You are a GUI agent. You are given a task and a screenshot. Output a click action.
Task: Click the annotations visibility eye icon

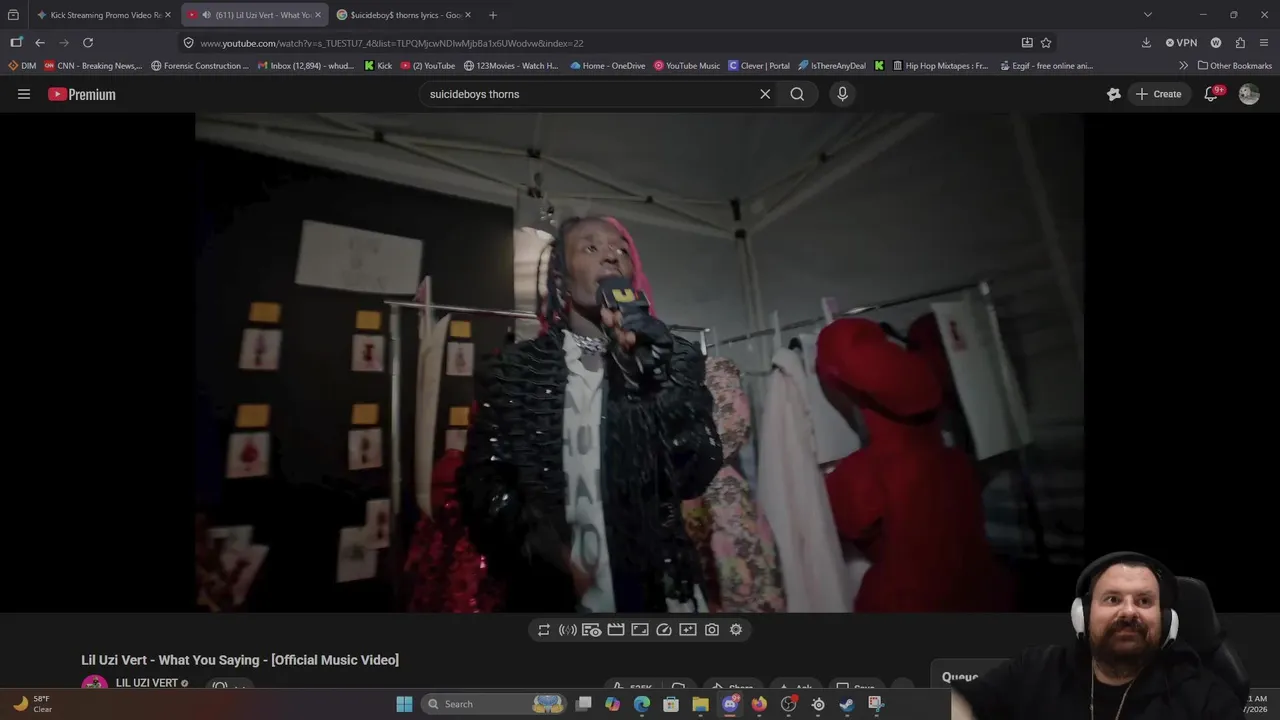click(592, 630)
